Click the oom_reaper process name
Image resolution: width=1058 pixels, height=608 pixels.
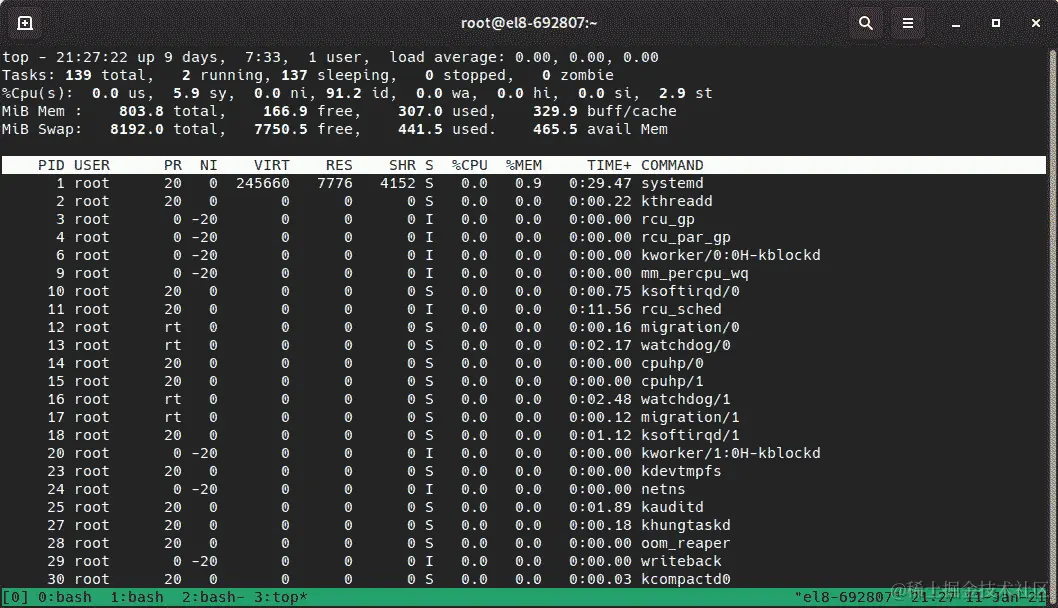coord(686,543)
